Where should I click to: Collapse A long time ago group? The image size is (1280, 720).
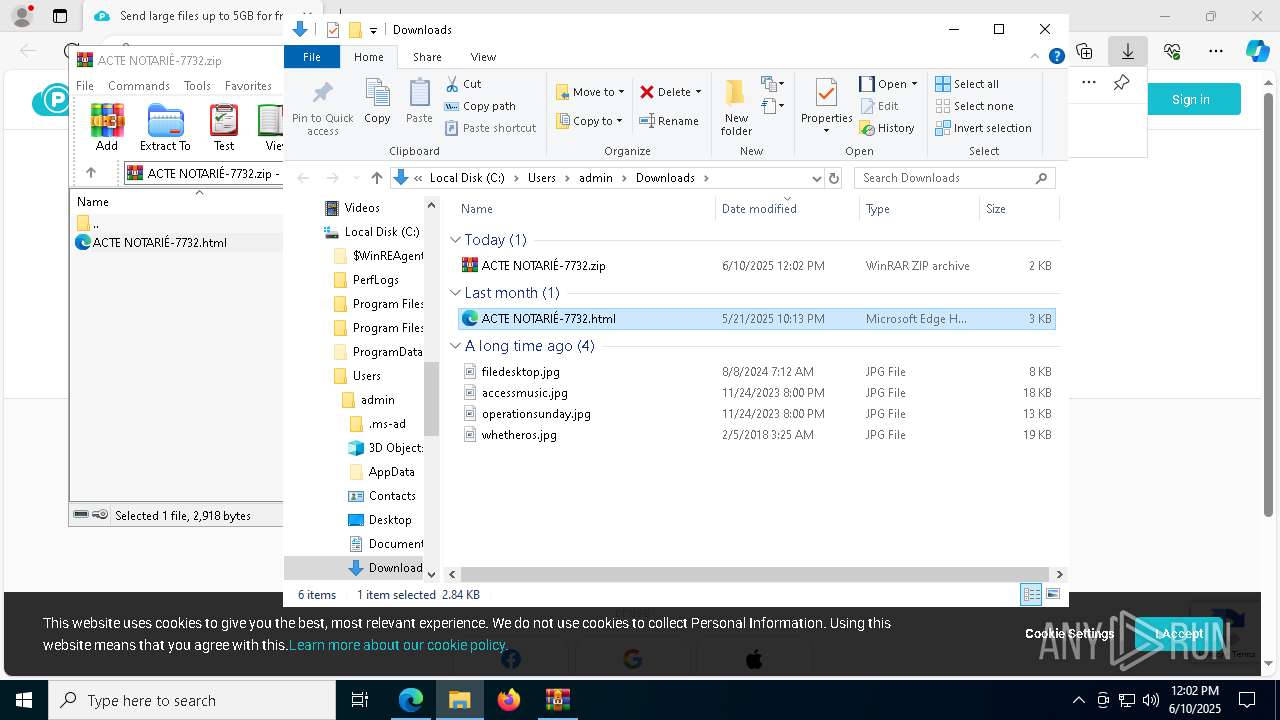(x=455, y=346)
